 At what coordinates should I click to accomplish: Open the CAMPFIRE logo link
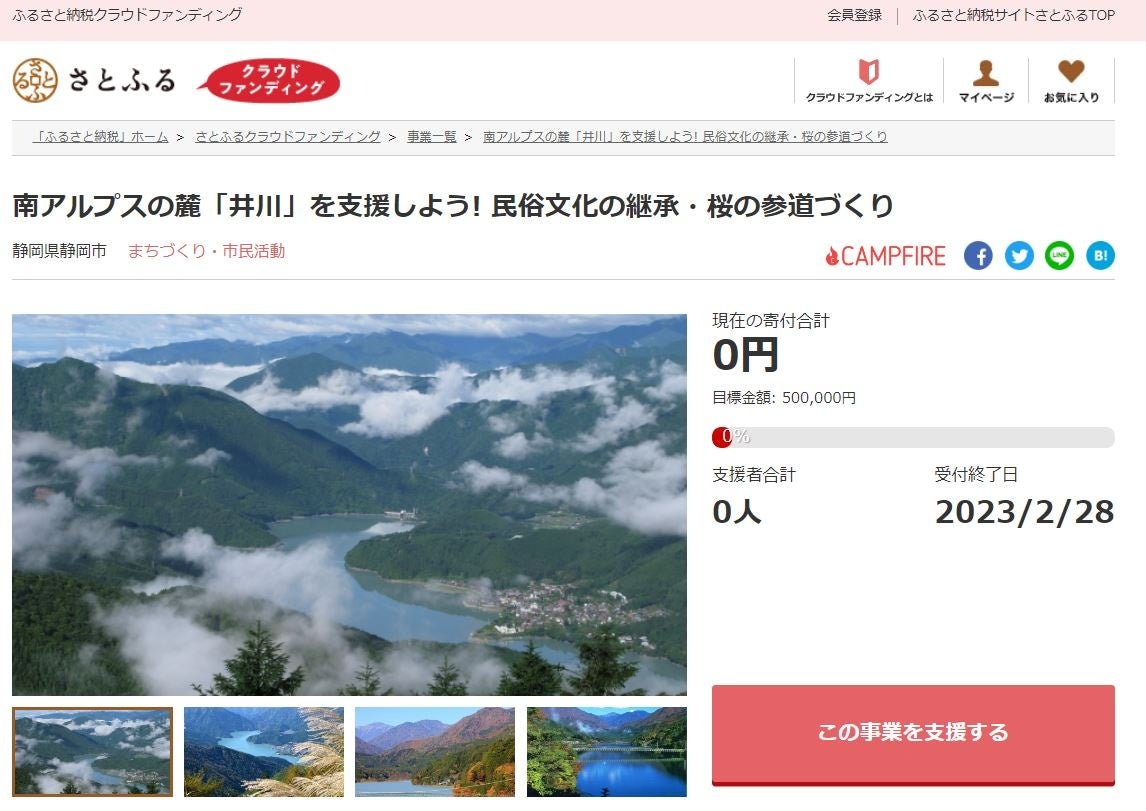pyautogui.click(x=885, y=256)
